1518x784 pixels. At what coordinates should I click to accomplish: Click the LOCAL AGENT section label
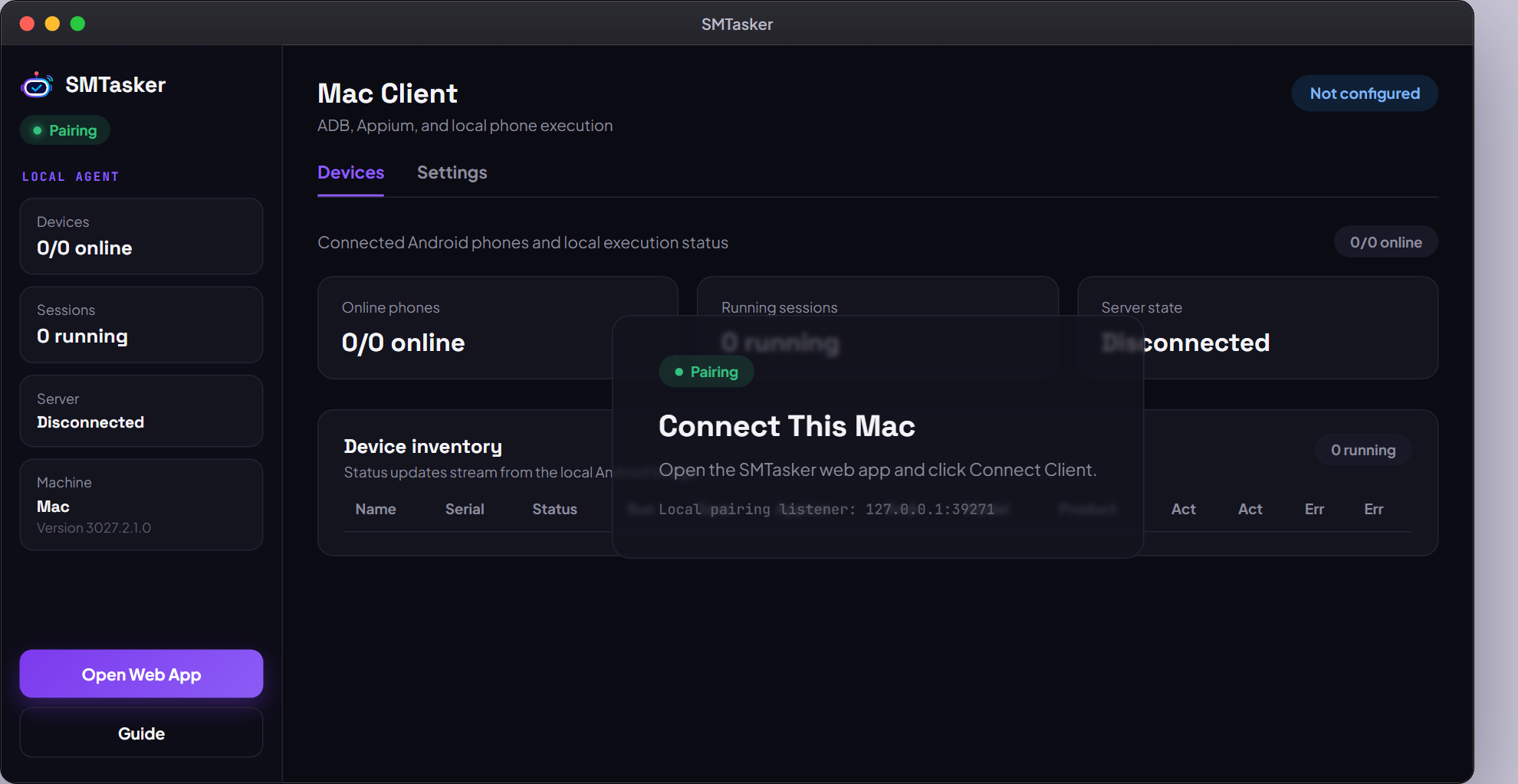pos(71,176)
